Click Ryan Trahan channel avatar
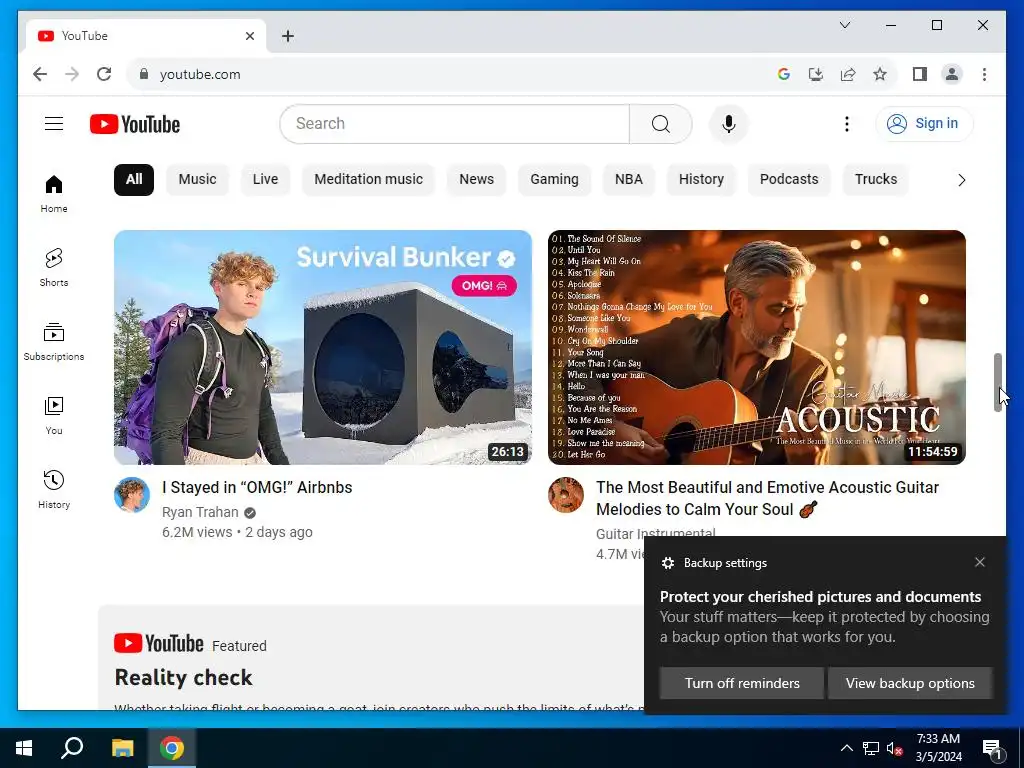Image resolution: width=1024 pixels, height=768 pixels. pyautogui.click(x=132, y=495)
